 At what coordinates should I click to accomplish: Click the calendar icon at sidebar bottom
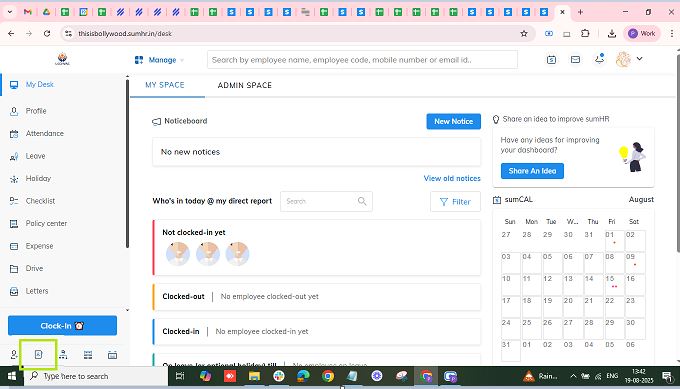(x=112, y=355)
